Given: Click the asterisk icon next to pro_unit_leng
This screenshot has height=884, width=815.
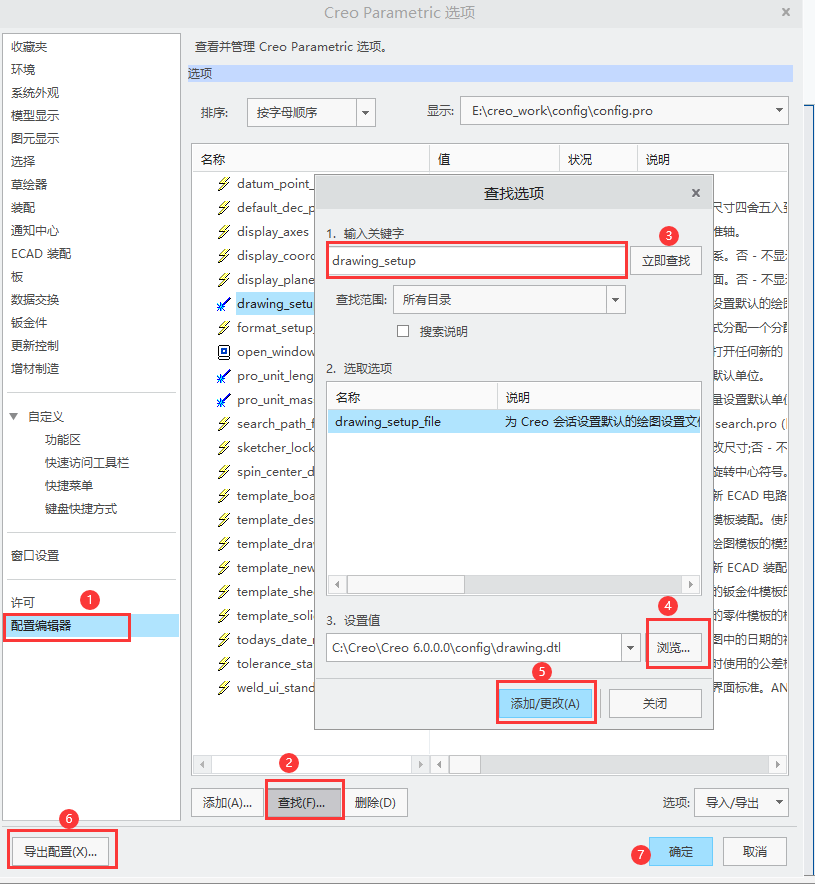Looking at the screenshot, I should pyautogui.click(x=224, y=375).
